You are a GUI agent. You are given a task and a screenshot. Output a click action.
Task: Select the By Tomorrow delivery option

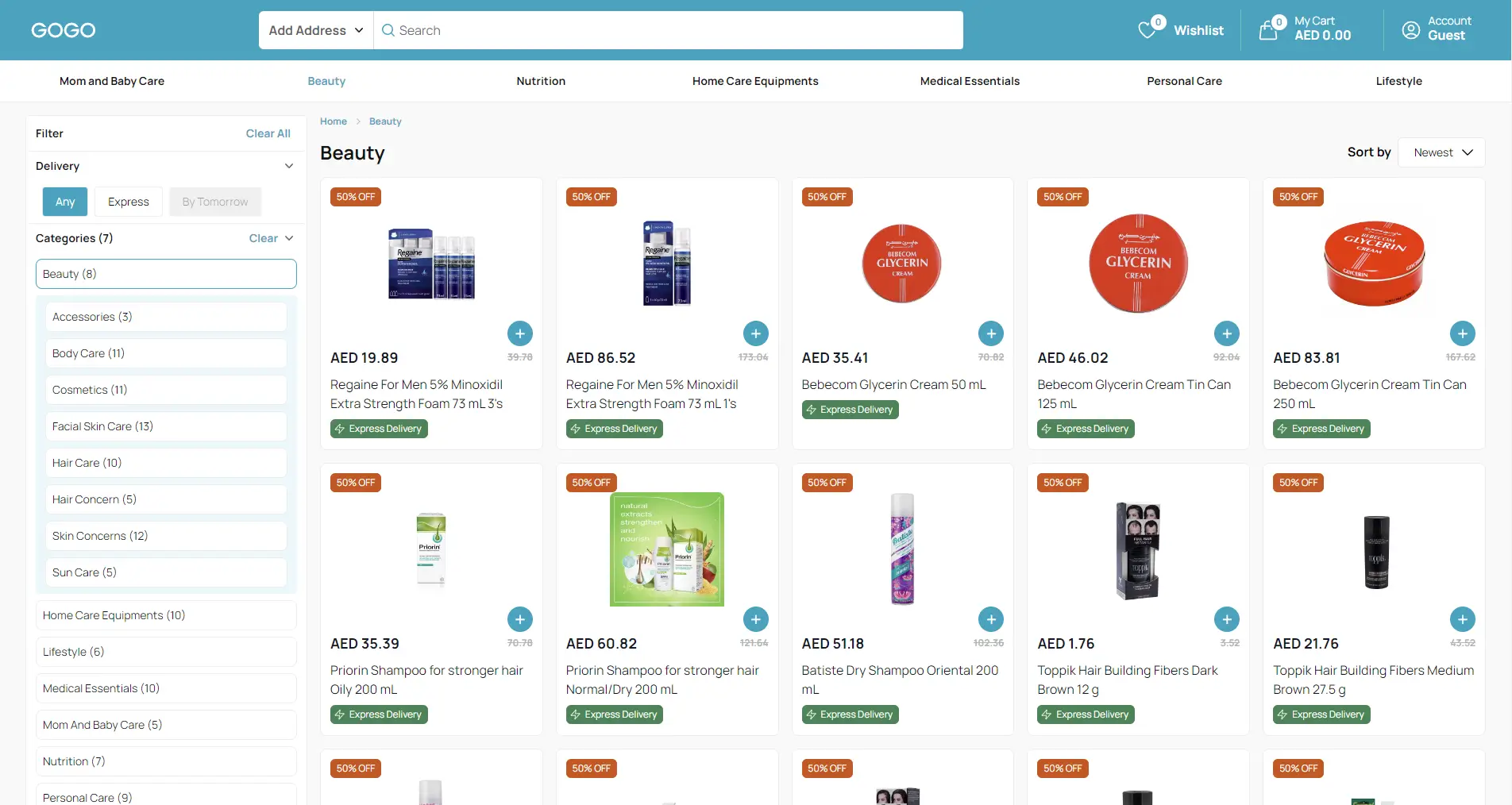pyautogui.click(x=215, y=202)
